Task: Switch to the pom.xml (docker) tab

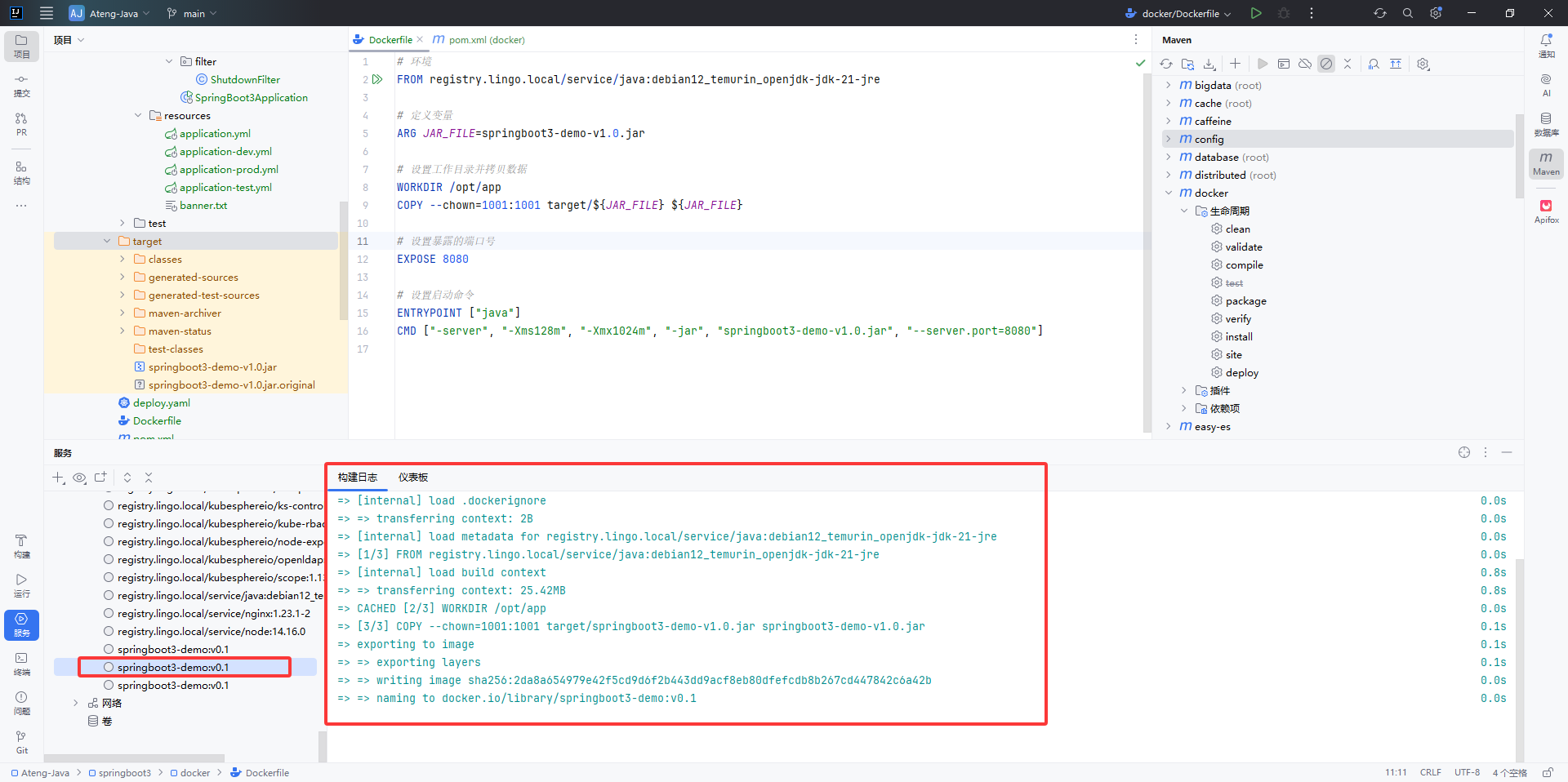Action: (485, 39)
